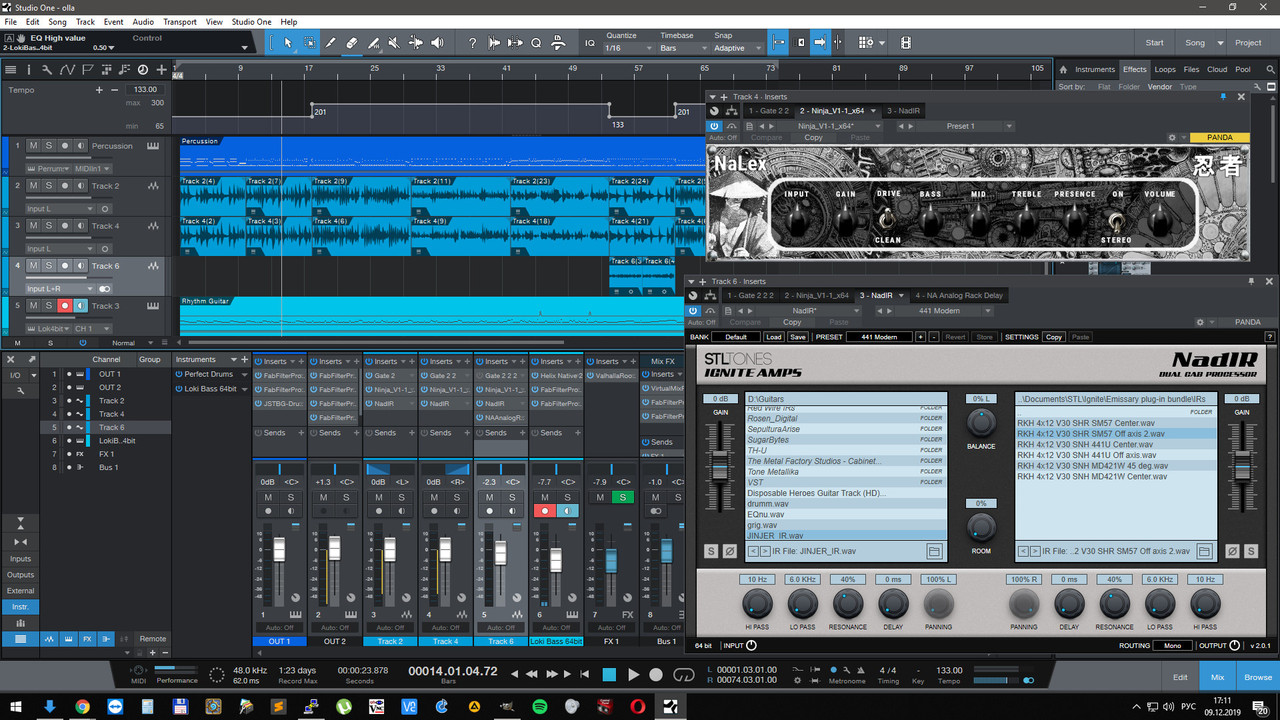
Task: Open the Snap Adaptive dropdown
Action: click(735, 48)
